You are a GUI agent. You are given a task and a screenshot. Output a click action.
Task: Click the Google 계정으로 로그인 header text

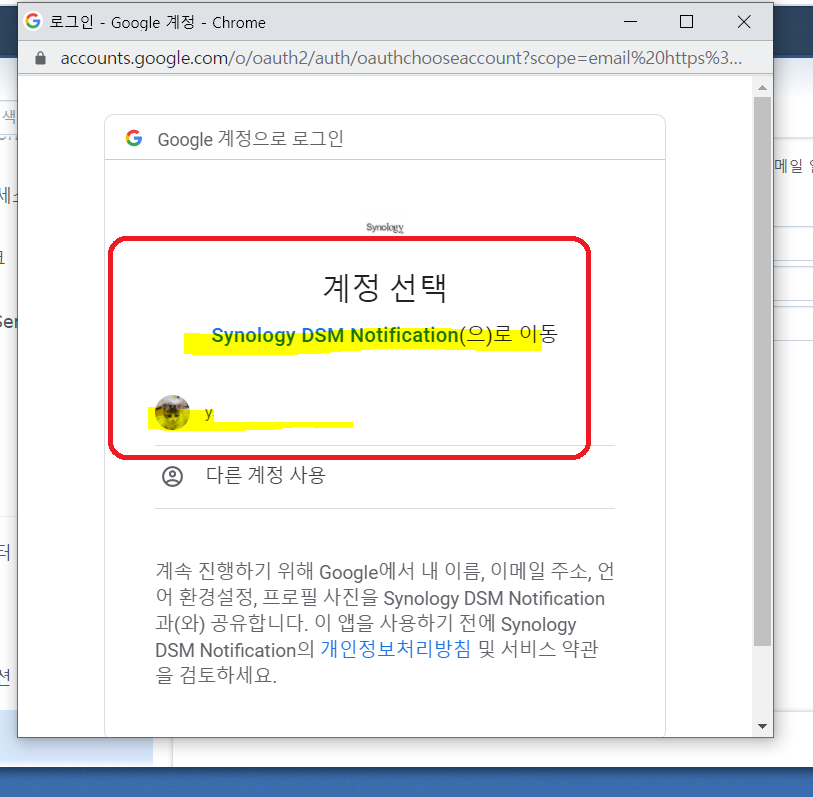[250, 139]
